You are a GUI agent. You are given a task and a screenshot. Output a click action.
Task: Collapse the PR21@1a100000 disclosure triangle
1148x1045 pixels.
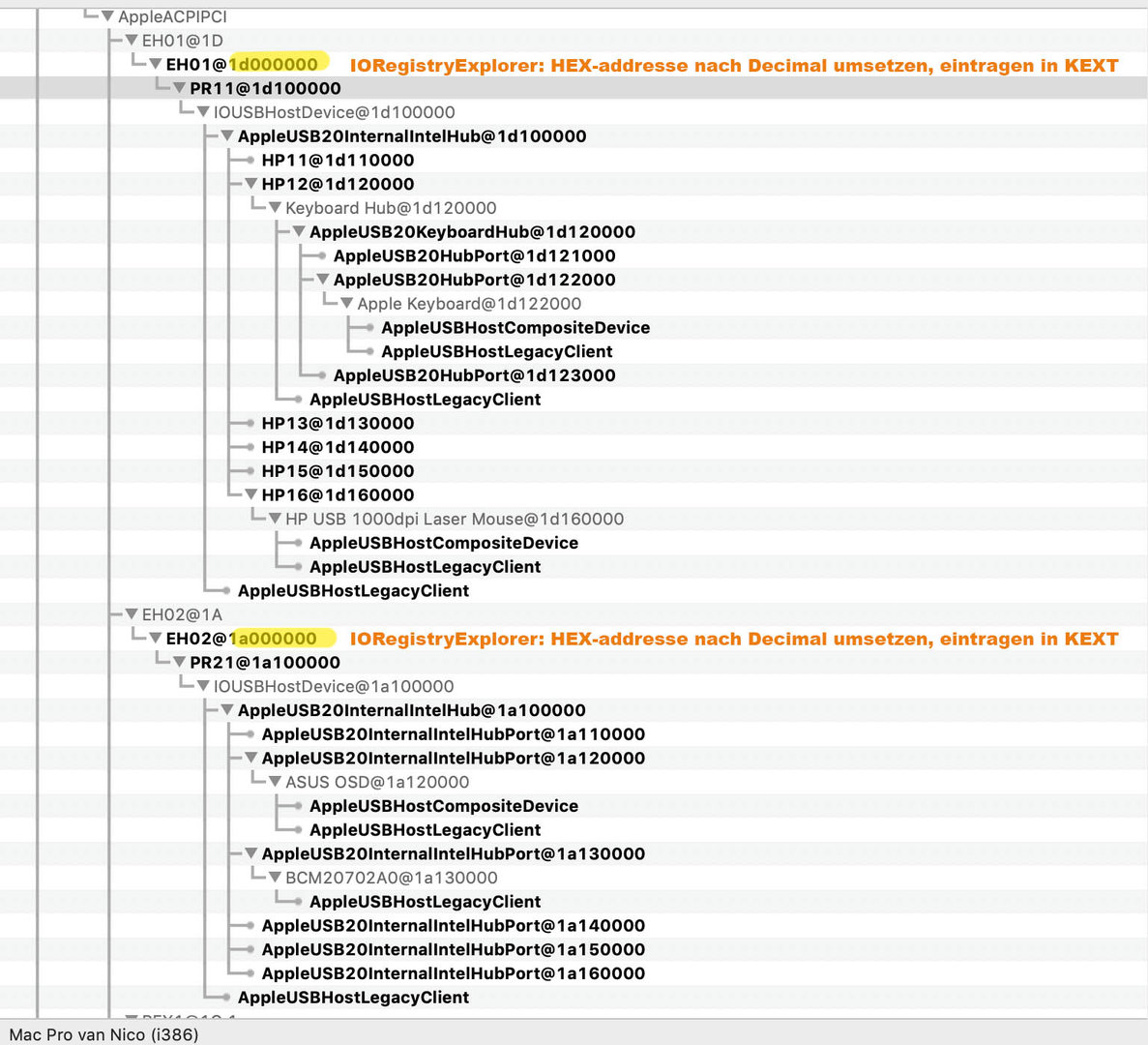click(x=179, y=662)
